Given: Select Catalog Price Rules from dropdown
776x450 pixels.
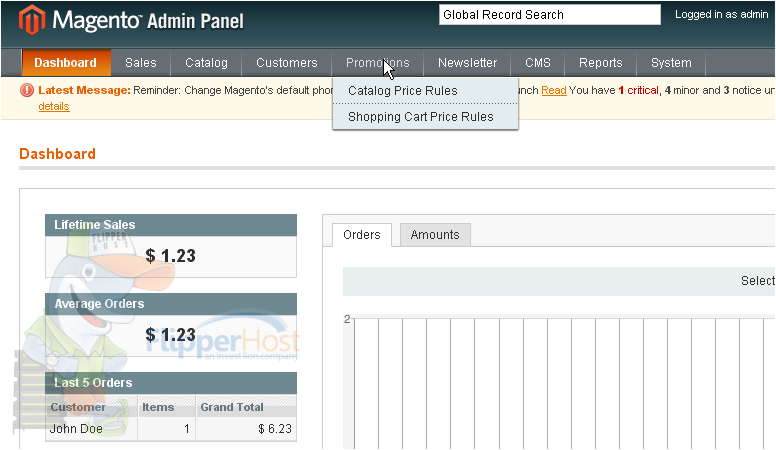Looking at the screenshot, I should point(426,91).
